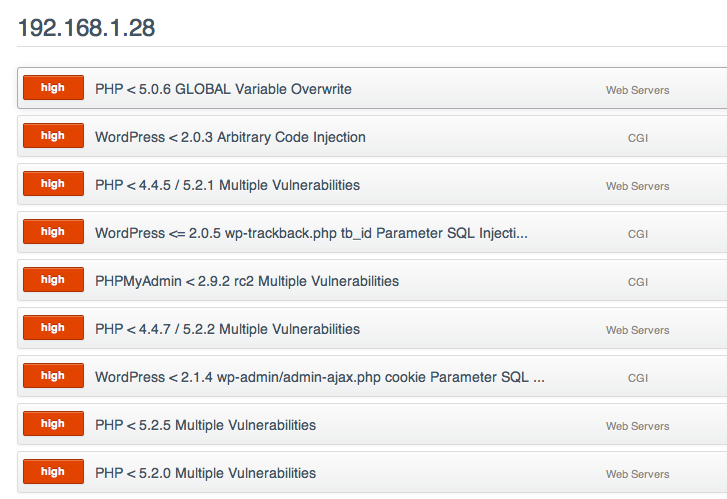Click Web Servers family on GLOBAL Variable row
This screenshot has width=727, height=499.
pos(638,90)
